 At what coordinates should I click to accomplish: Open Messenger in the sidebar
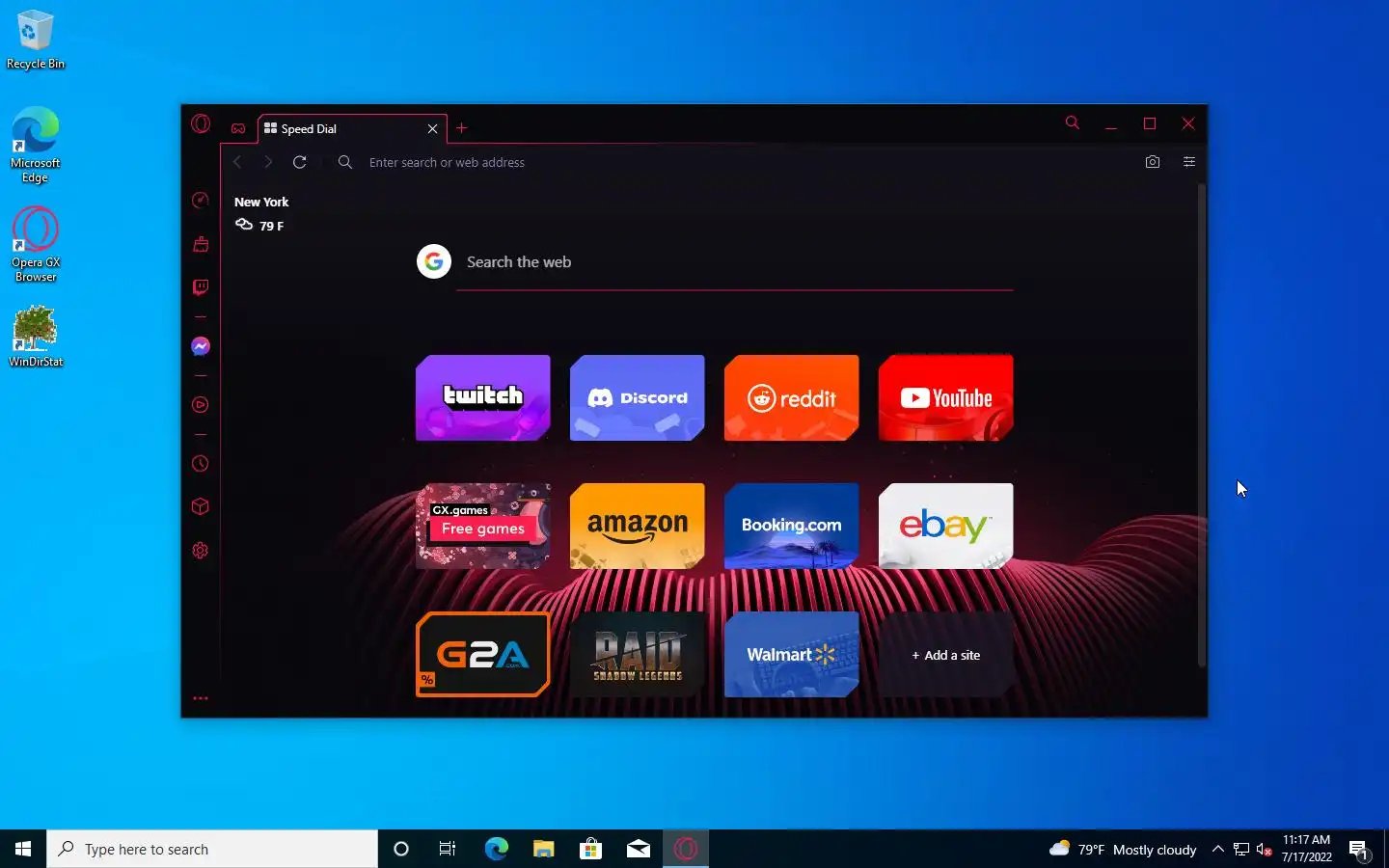201,346
